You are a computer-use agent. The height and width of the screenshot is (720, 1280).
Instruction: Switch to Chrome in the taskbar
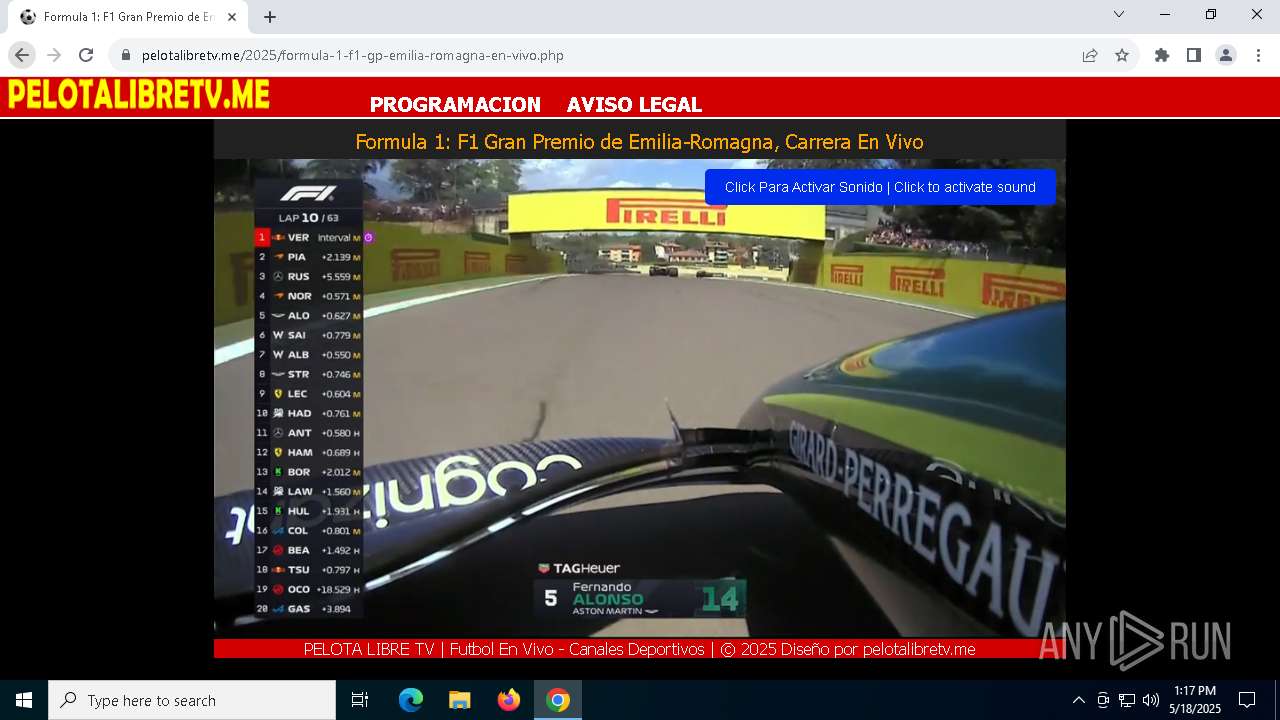(558, 700)
